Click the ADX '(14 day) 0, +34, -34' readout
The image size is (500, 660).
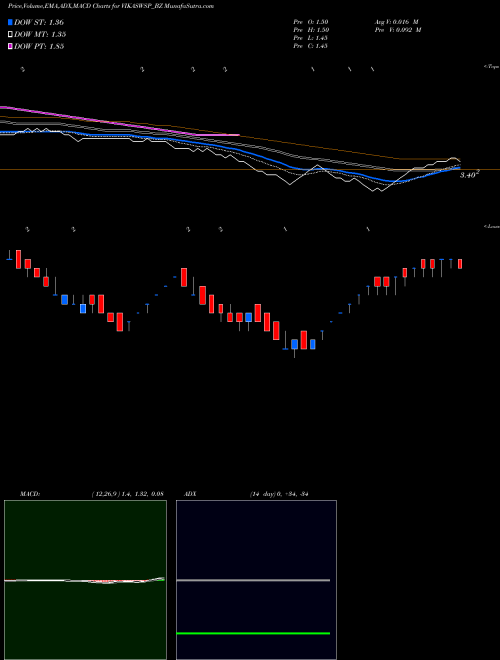[279, 494]
